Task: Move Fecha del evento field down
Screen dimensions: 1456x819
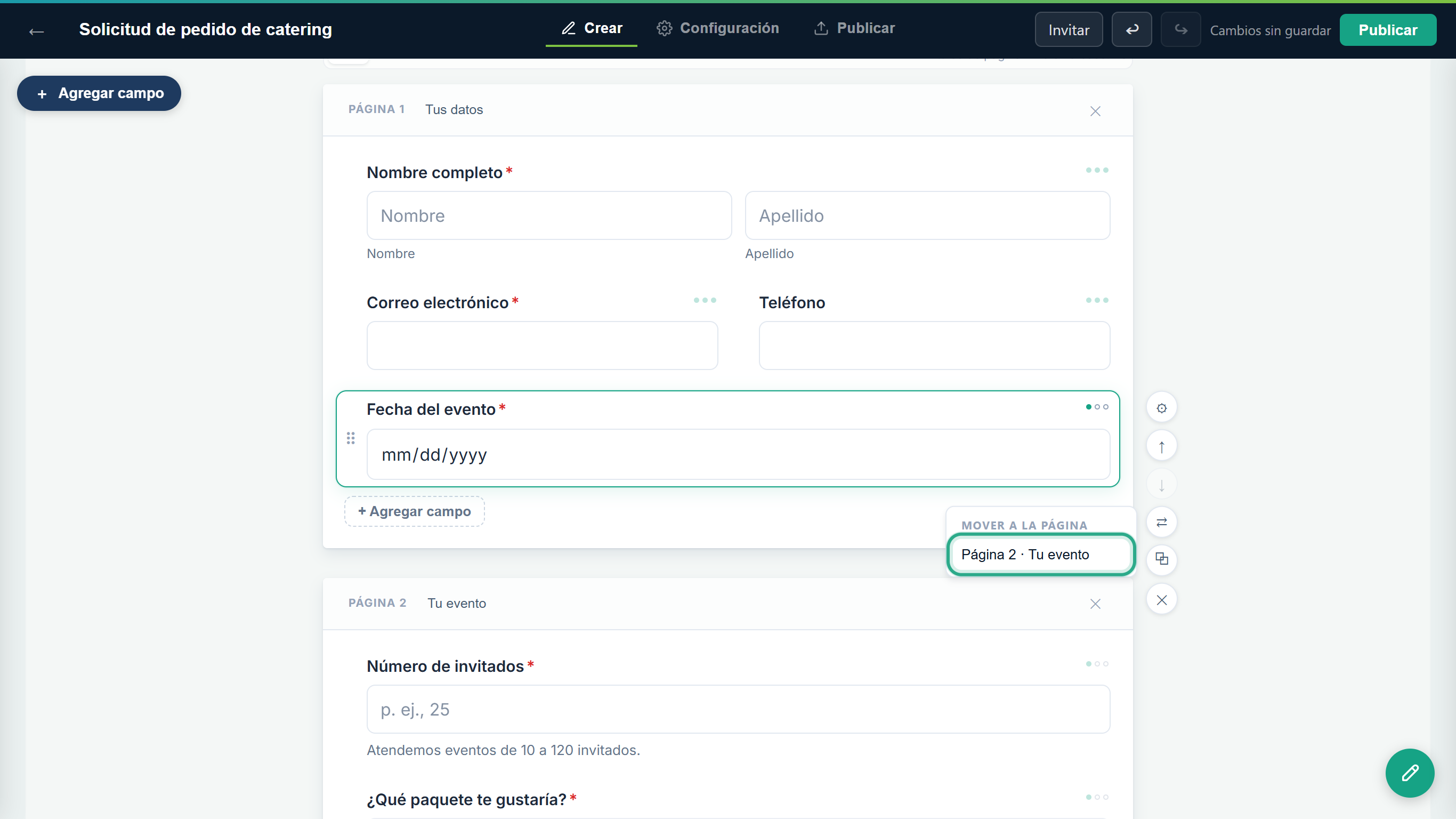Action: click(1161, 485)
